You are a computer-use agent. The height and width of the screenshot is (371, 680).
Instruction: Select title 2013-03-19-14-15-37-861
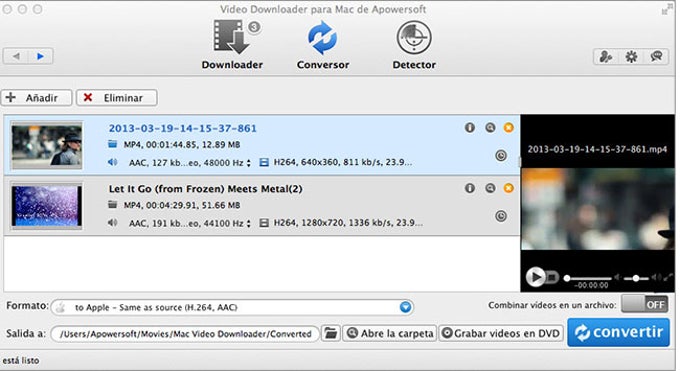tap(183, 128)
